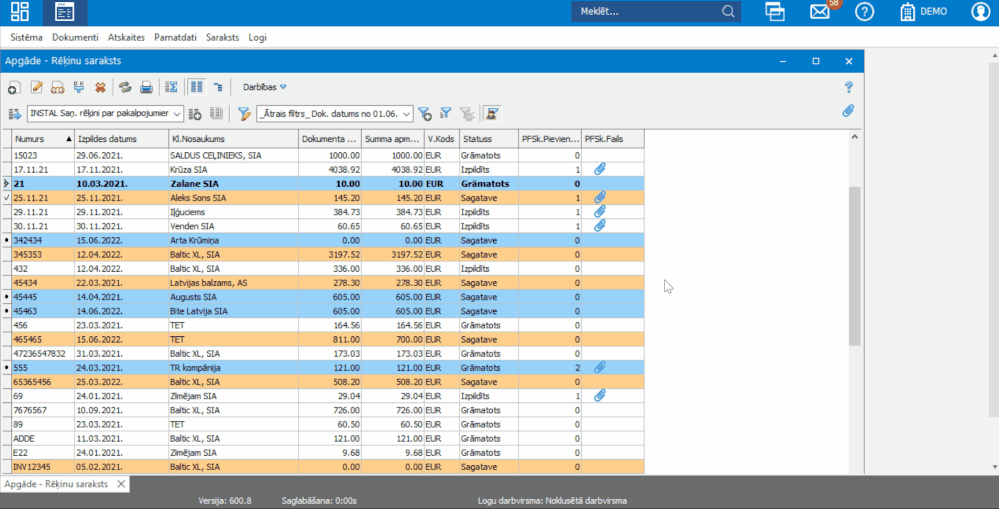Open the Atskaites menu
The image size is (999, 509).
(126, 37)
